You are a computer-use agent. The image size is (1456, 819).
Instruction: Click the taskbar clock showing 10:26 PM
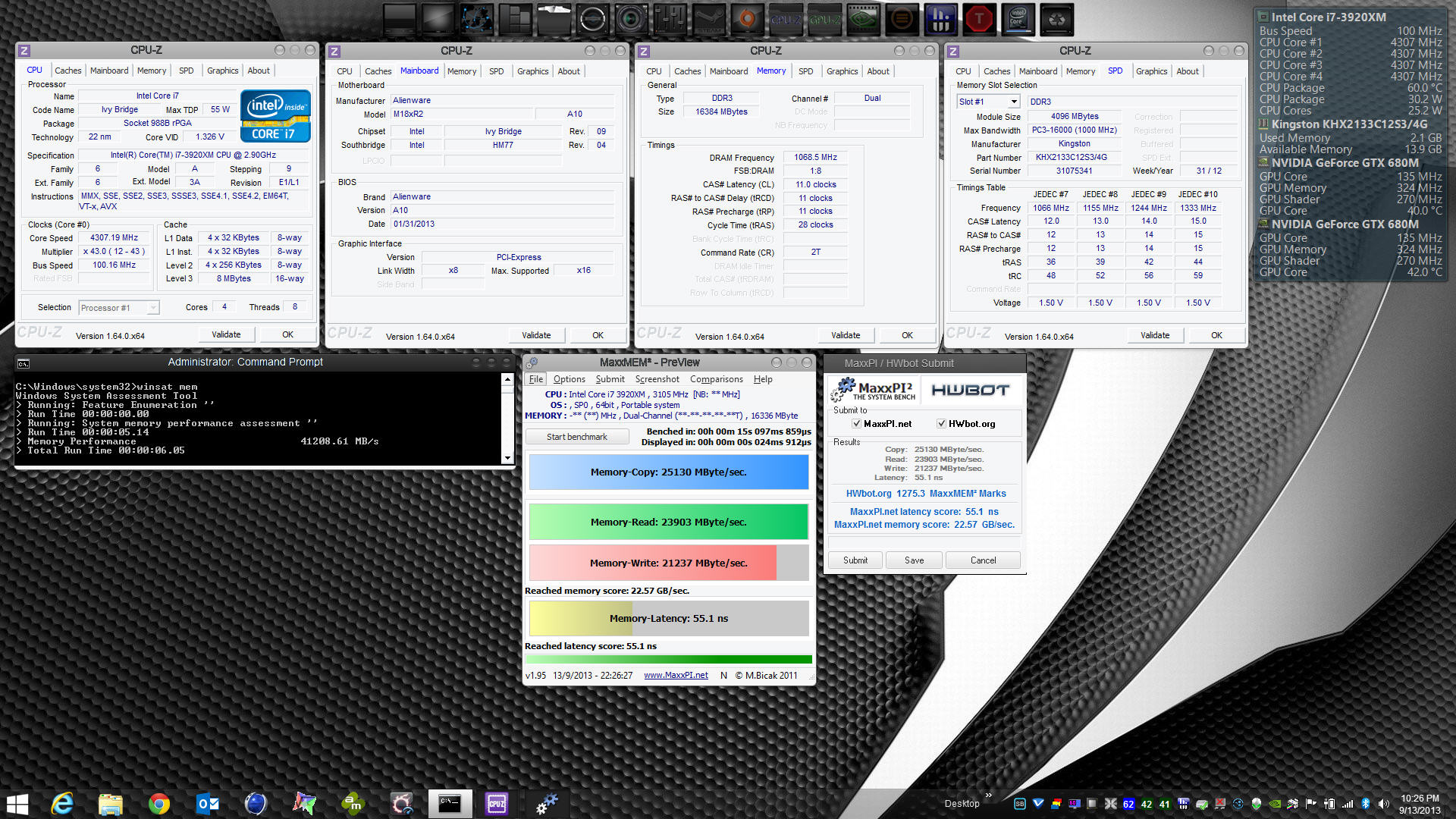point(1420,804)
